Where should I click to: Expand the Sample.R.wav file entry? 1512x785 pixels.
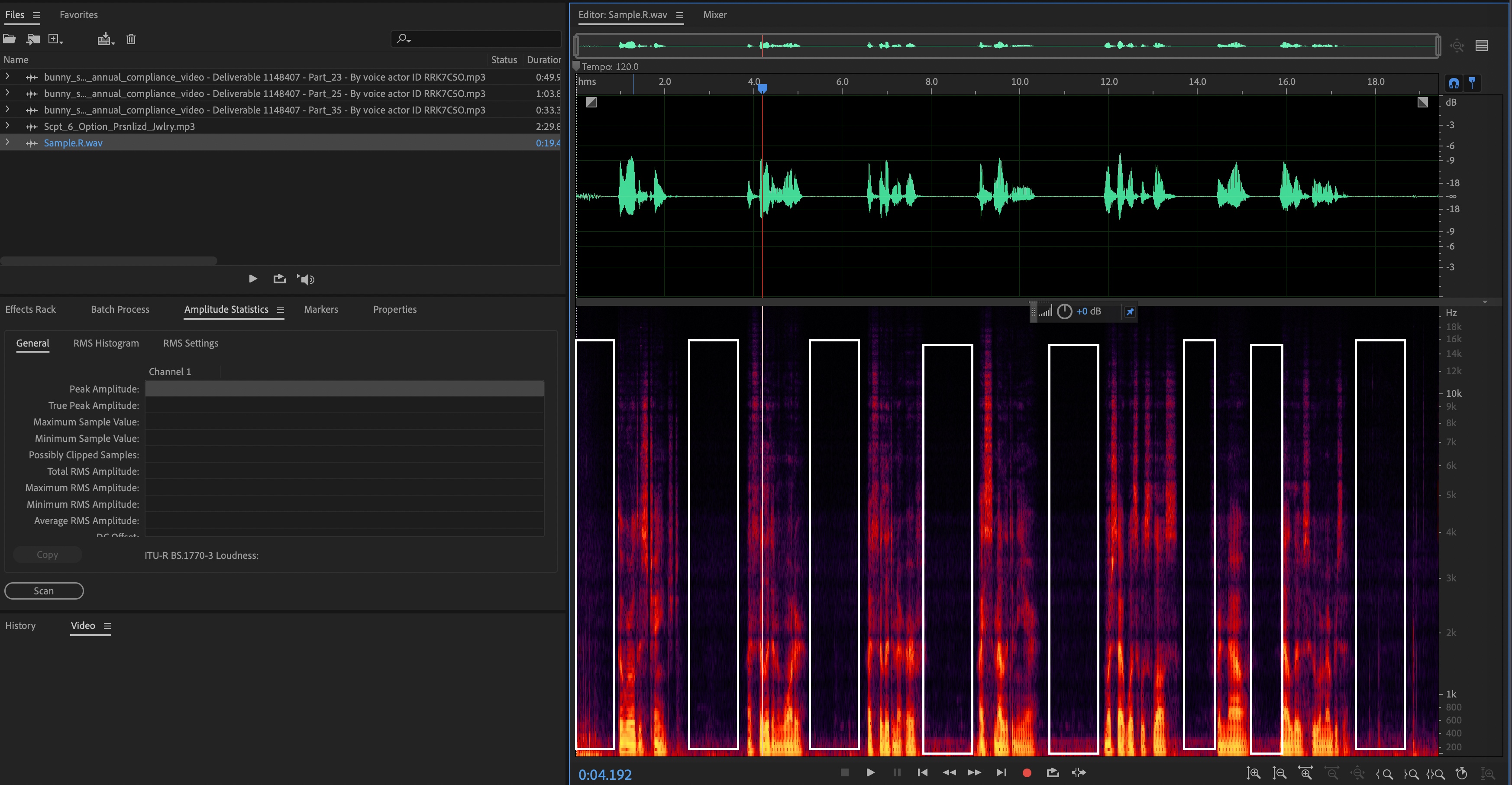click(x=7, y=142)
